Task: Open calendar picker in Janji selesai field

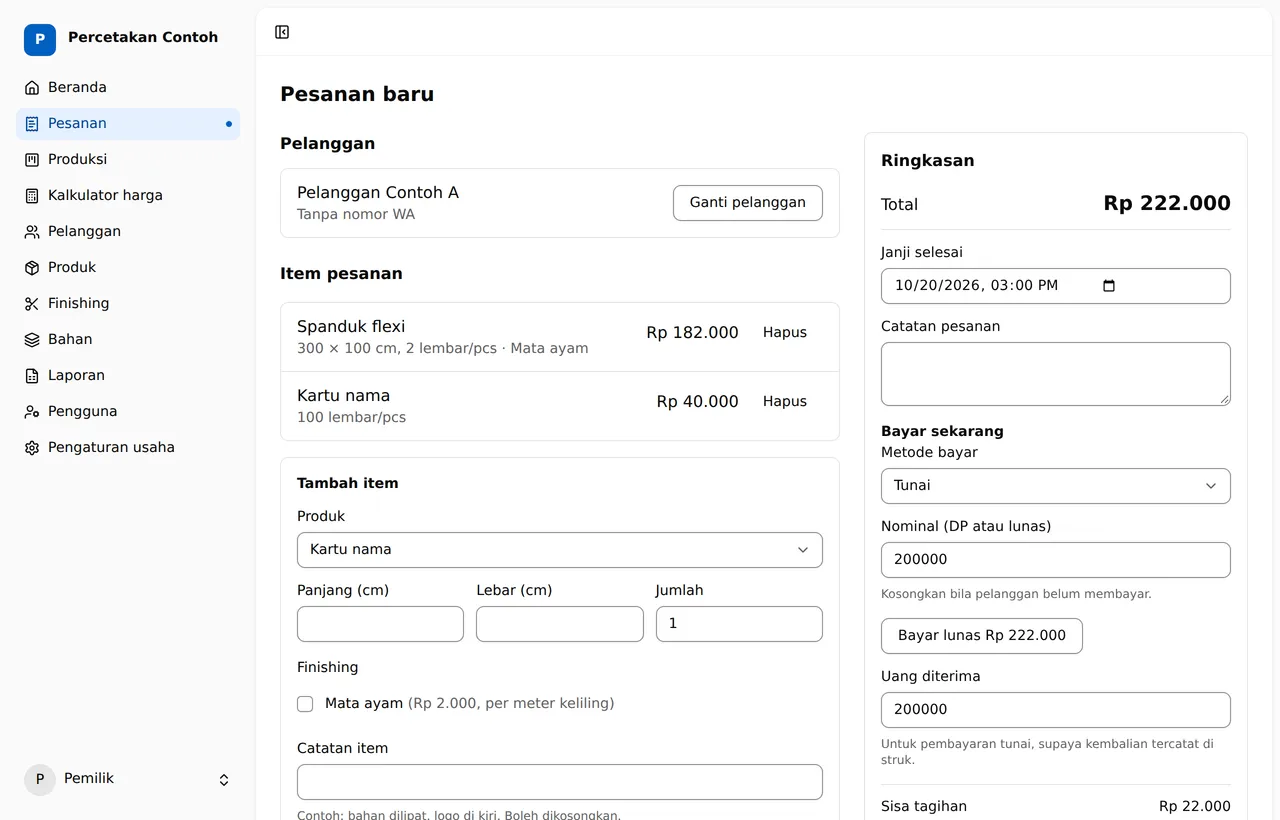Action: [x=1108, y=286]
